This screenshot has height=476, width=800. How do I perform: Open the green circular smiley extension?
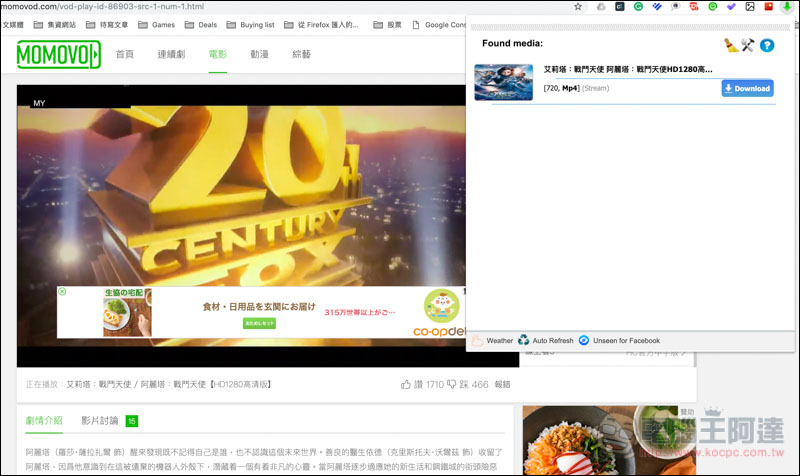click(712, 7)
